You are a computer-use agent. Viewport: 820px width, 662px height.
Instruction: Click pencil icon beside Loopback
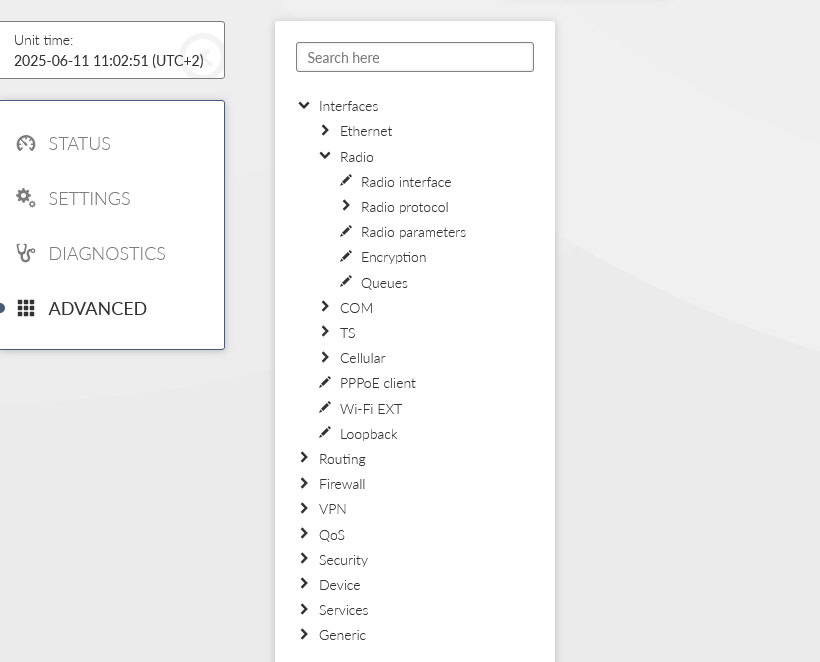click(x=325, y=432)
